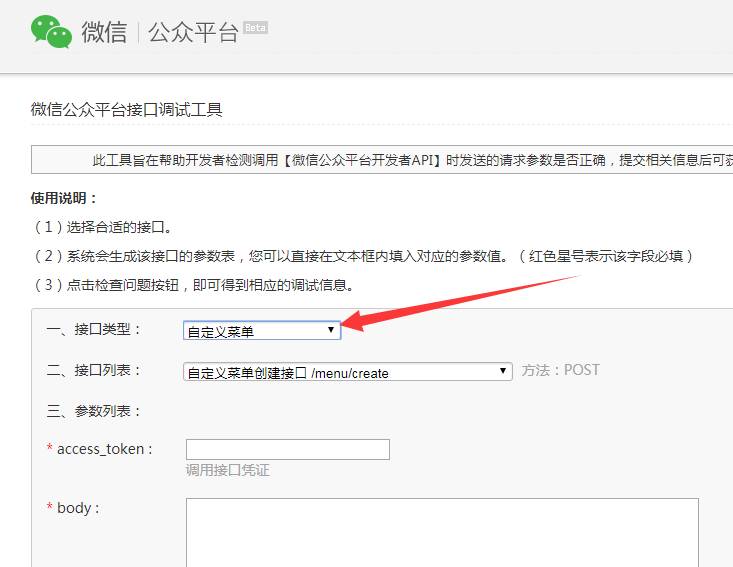Click the 三、参数列表： label
Screen dimensions: 733x567
coord(93,411)
